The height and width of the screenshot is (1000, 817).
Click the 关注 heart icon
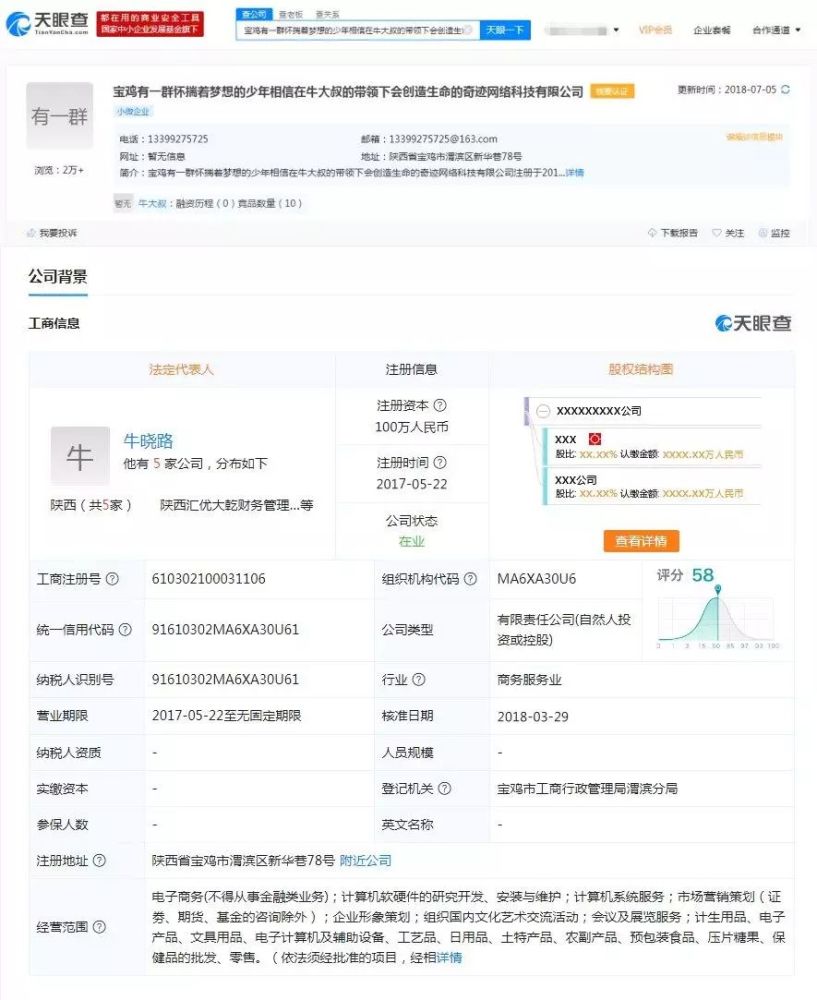coord(716,233)
